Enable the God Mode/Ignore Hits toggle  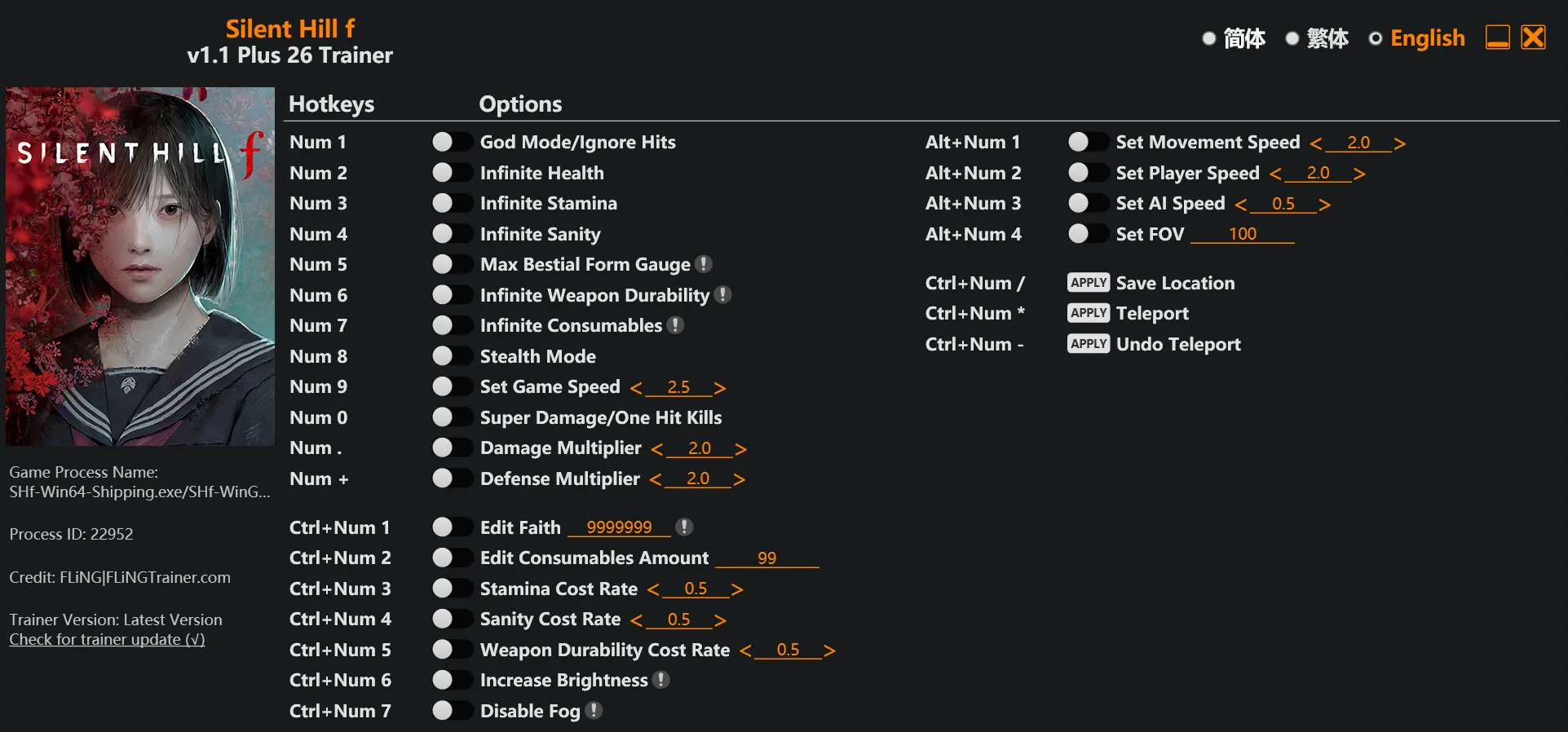click(x=451, y=142)
